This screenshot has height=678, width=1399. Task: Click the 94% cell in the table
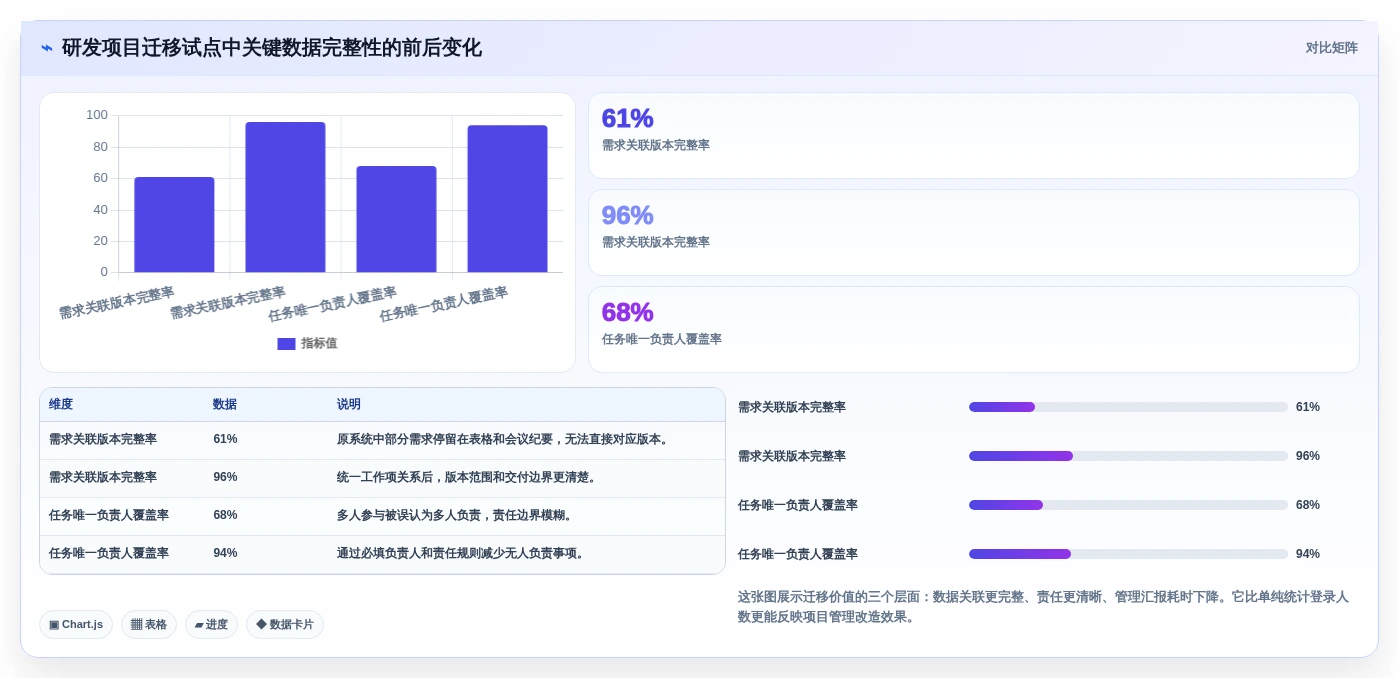[x=225, y=553]
